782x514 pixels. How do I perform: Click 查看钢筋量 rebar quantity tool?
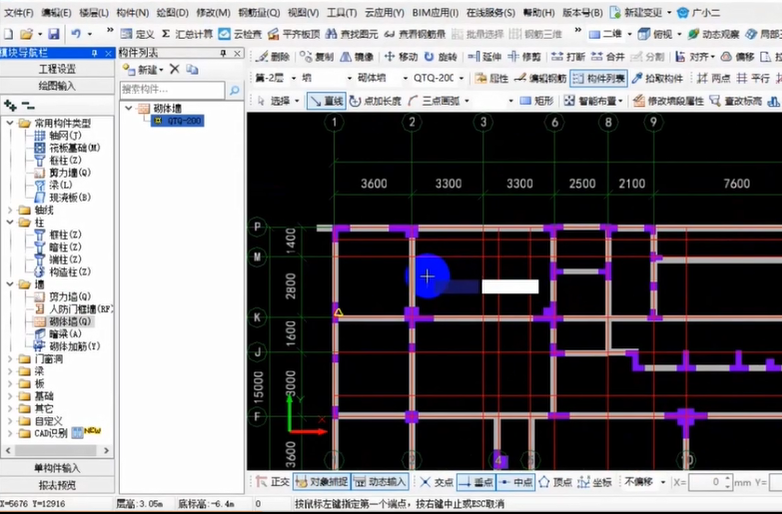pyautogui.click(x=414, y=34)
